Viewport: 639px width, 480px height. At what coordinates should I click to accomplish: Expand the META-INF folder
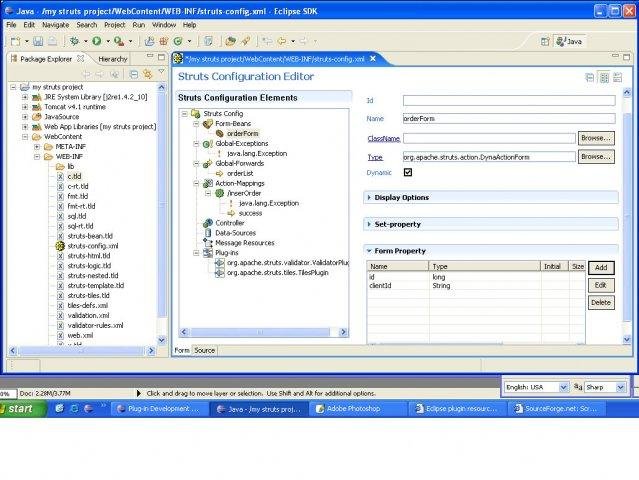[x=37, y=147]
